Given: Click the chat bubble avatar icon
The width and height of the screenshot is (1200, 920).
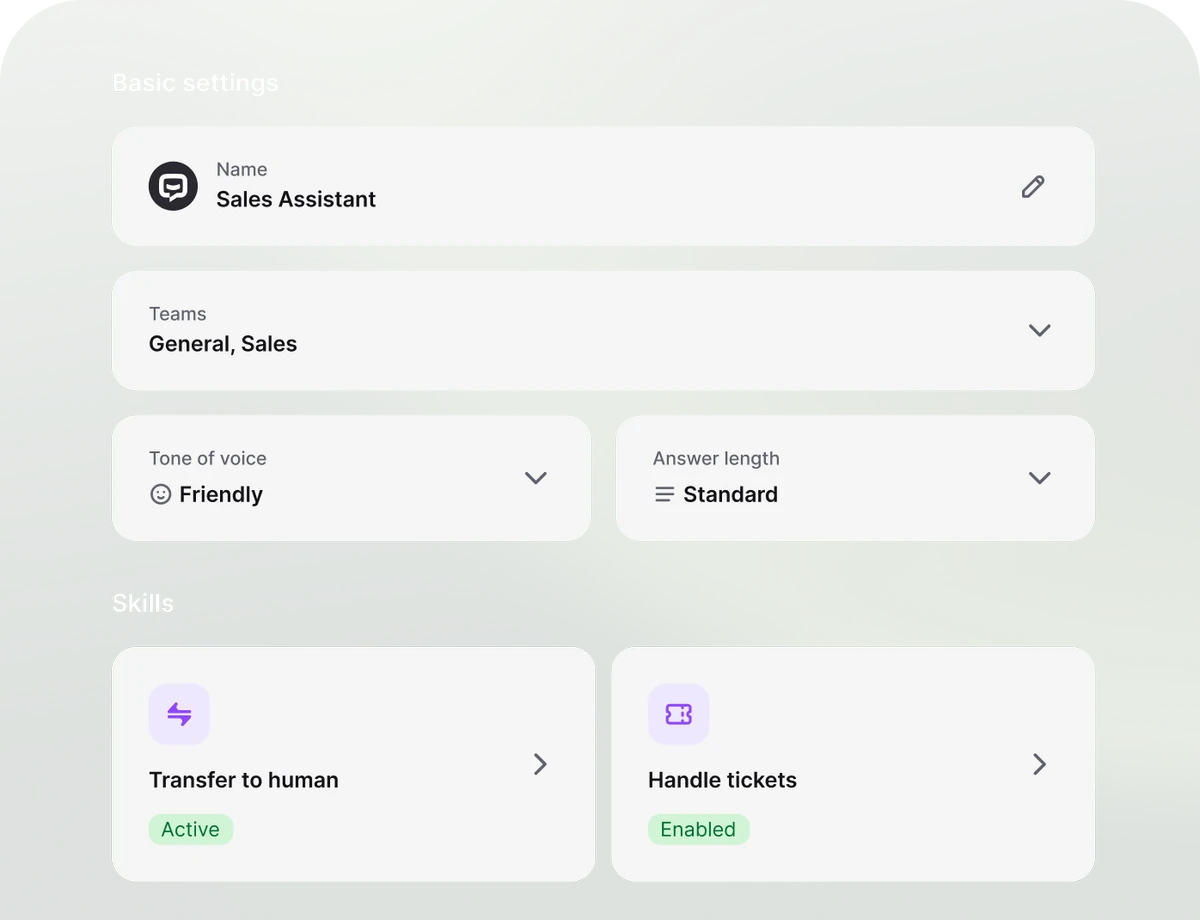Looking at the screenshot, I should [x=173, y=186].
